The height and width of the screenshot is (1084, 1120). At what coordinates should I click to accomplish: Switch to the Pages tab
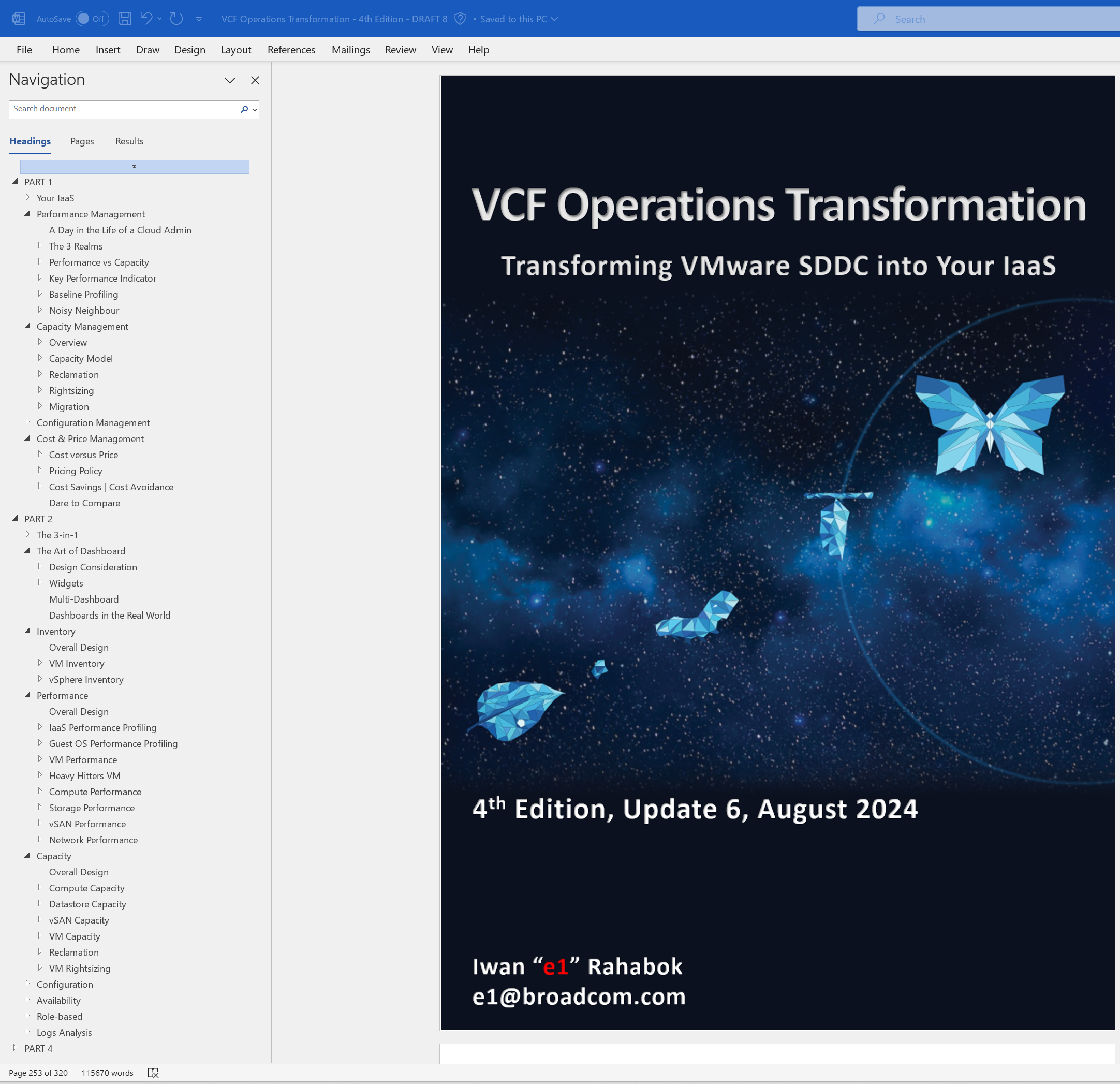[82, 141]
